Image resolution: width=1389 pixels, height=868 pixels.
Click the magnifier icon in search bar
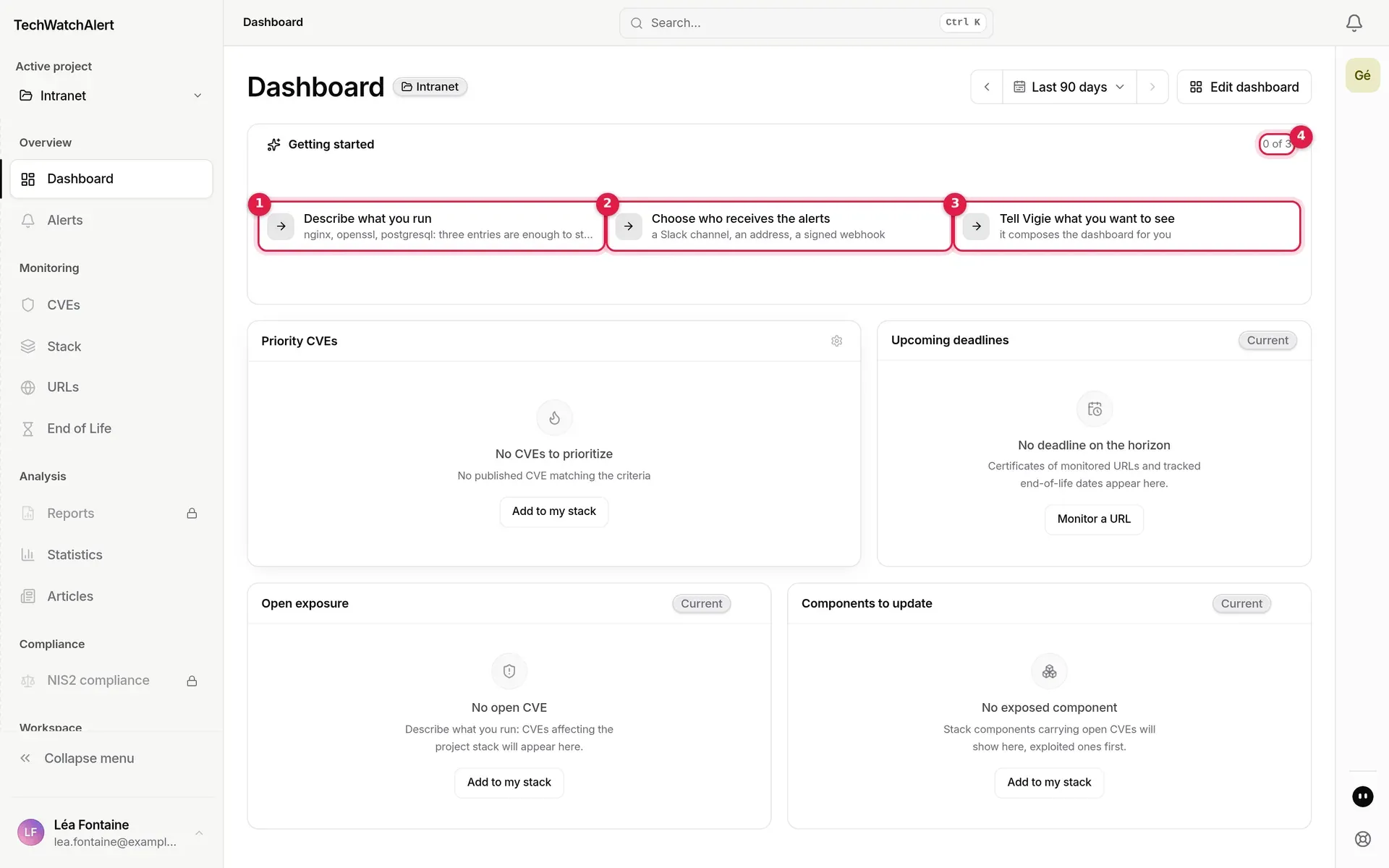(637, 23)
